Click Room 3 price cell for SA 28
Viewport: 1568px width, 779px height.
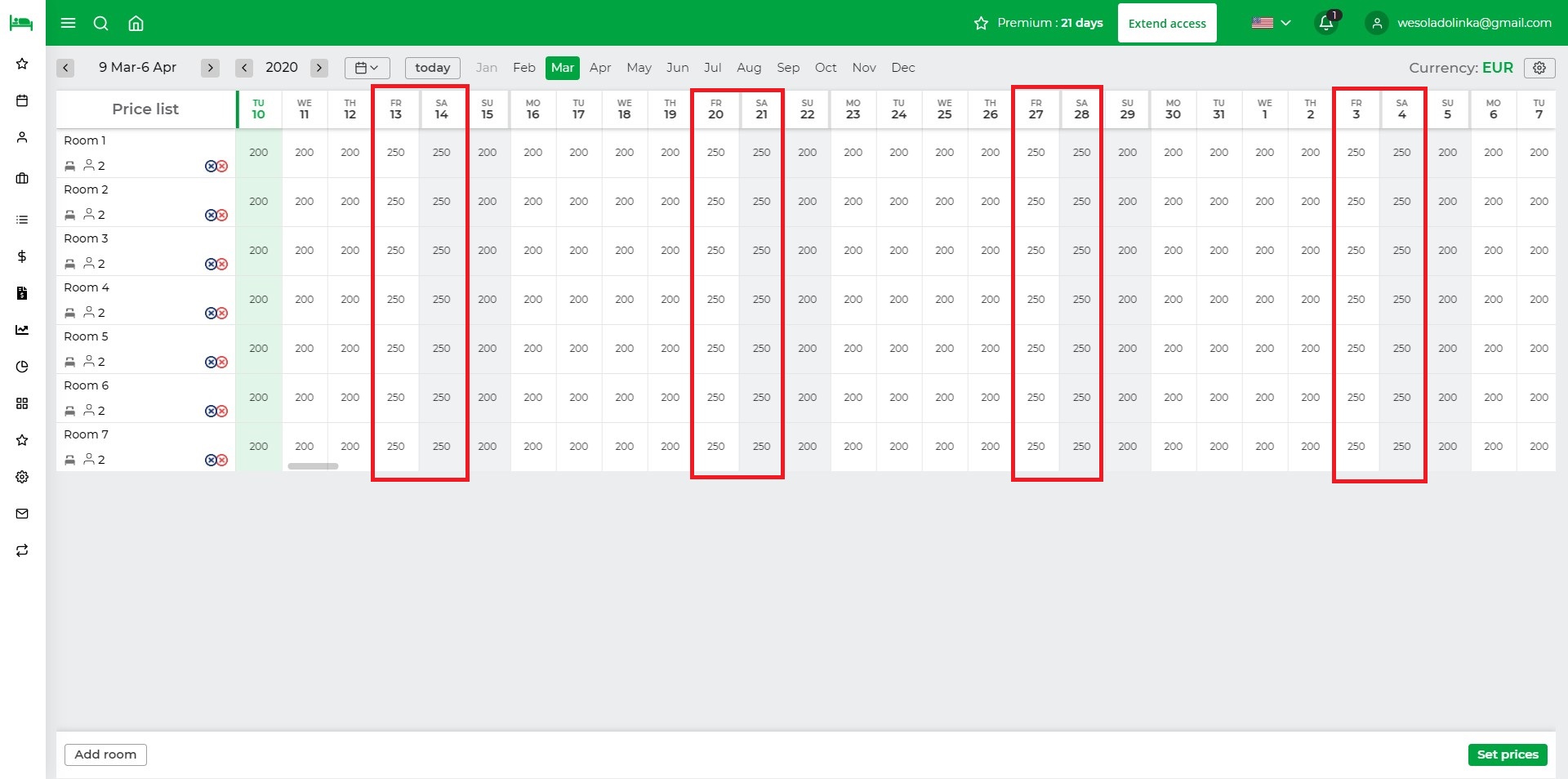click(1082, 251)
